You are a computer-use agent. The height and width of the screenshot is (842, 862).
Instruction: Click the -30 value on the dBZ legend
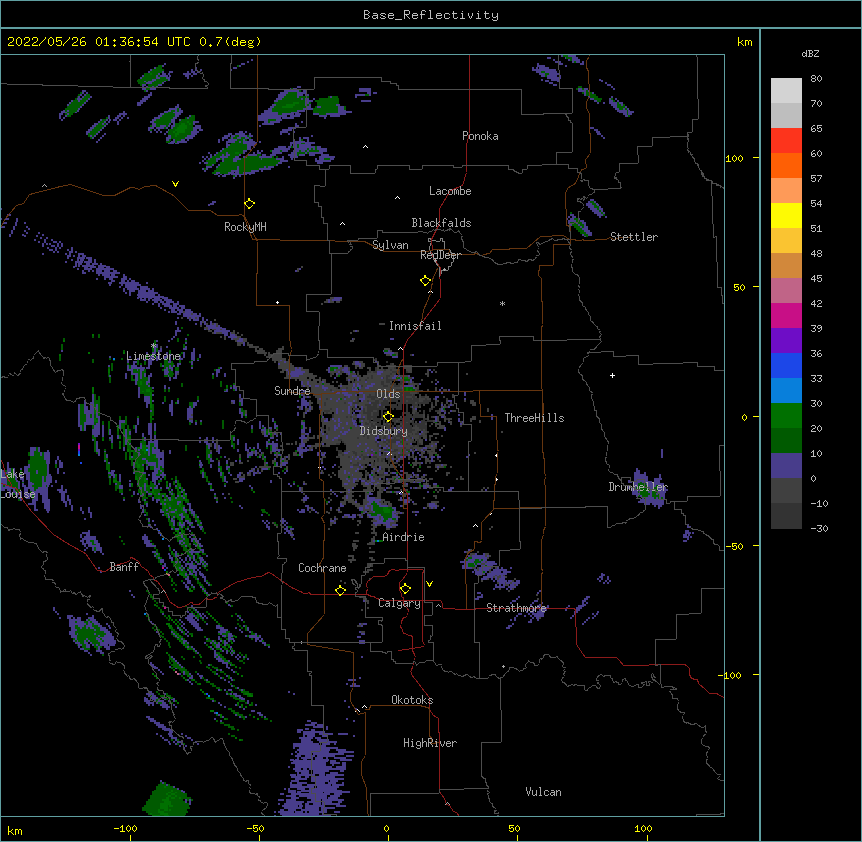click(x=819, y=529)
